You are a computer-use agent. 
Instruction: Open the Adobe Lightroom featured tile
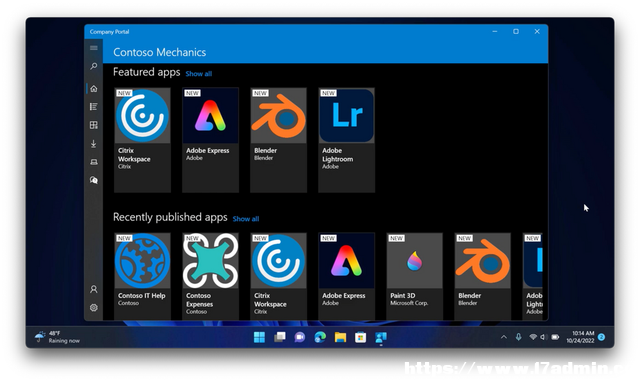point(347,140)
